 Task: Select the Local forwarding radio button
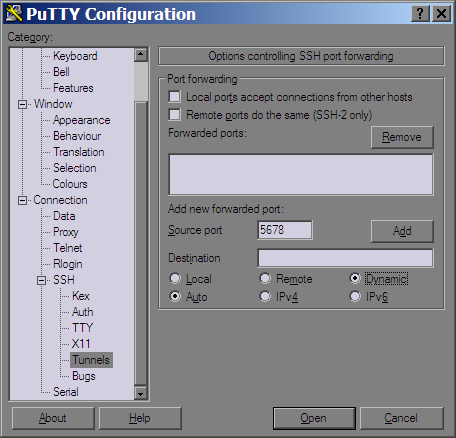click(x=175, y=279)
